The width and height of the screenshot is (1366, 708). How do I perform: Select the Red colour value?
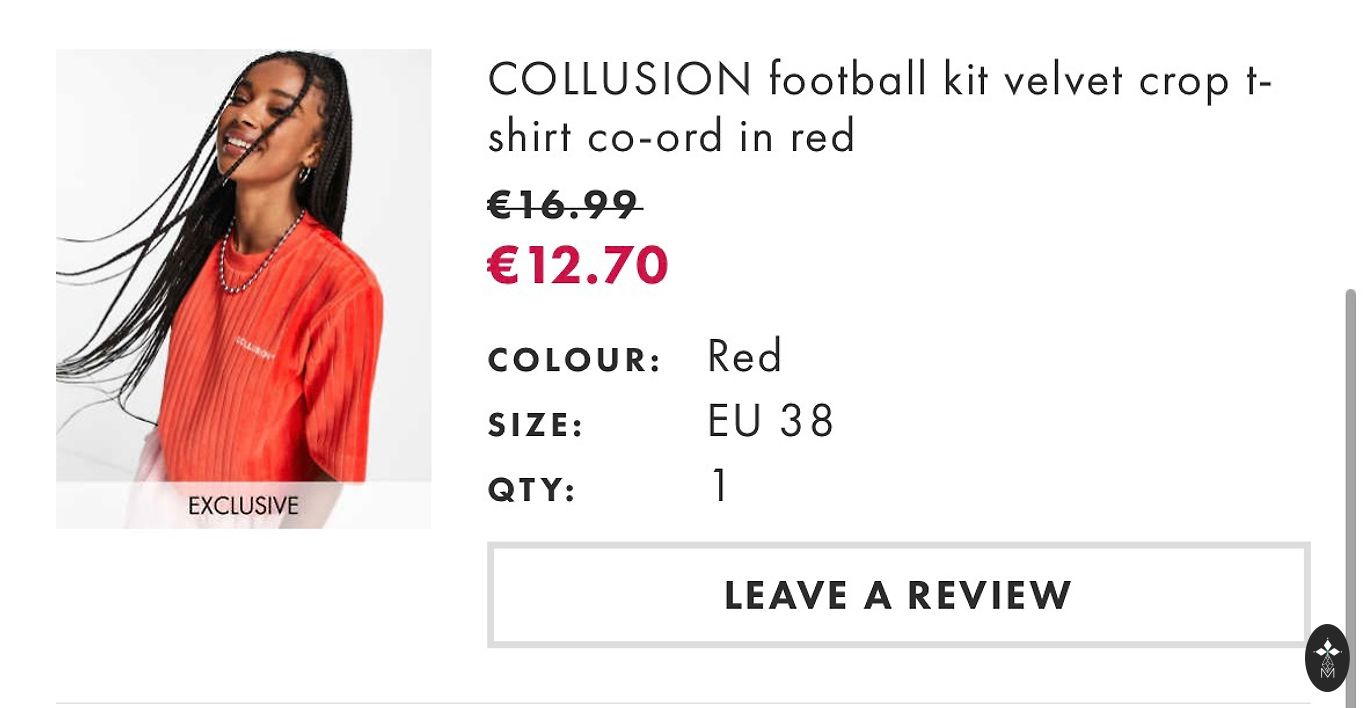click(744, 357)
